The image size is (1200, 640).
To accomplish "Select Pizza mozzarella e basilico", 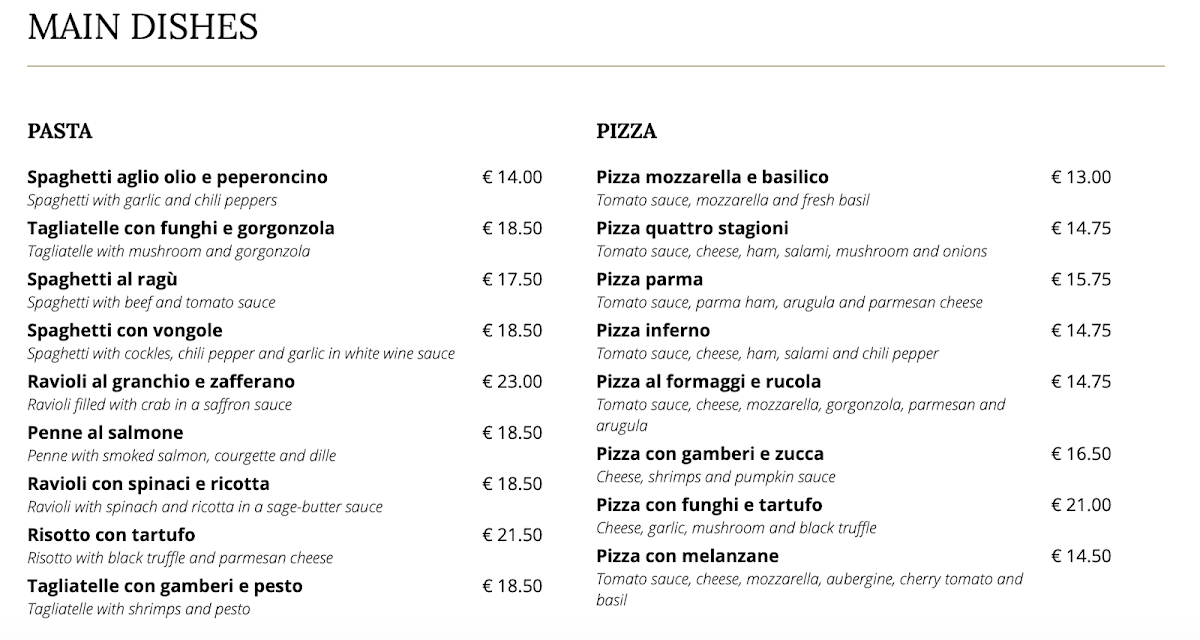I will tap(713, 178).
